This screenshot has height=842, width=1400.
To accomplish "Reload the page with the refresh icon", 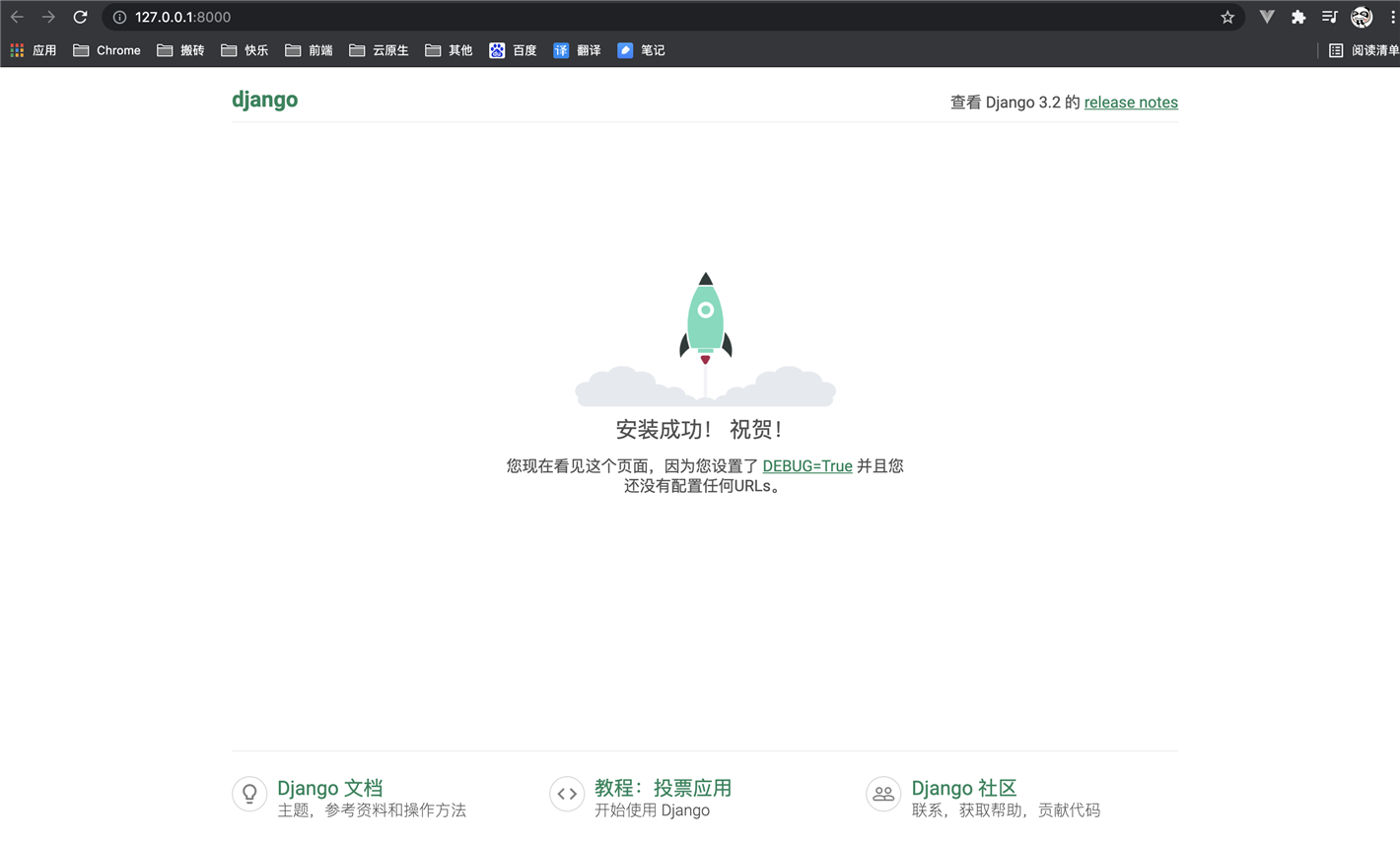I will (x=81, y=17).
